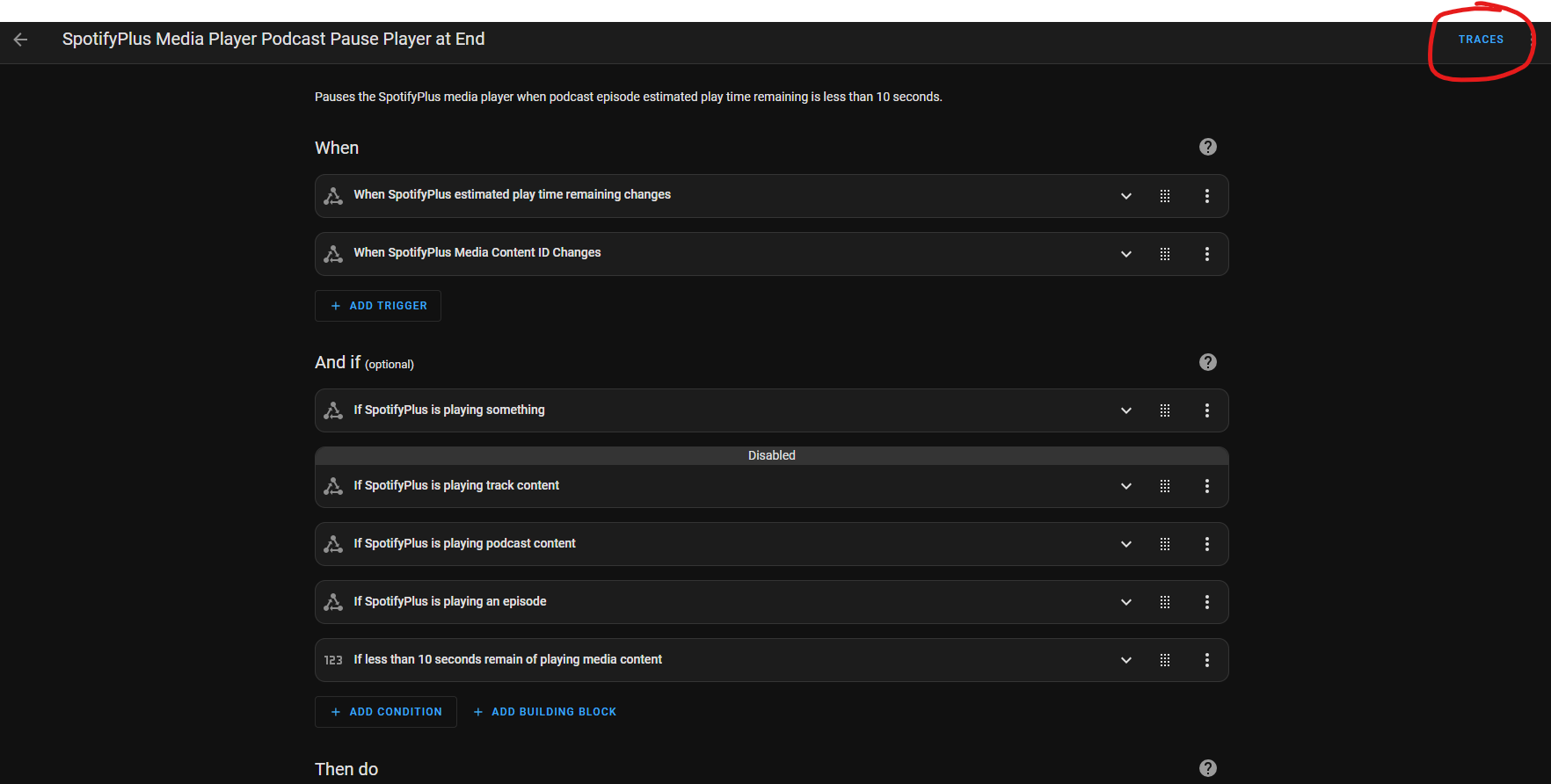Open help for the When section
The height and width of the screenshot is (784, 1551).
1208,147
